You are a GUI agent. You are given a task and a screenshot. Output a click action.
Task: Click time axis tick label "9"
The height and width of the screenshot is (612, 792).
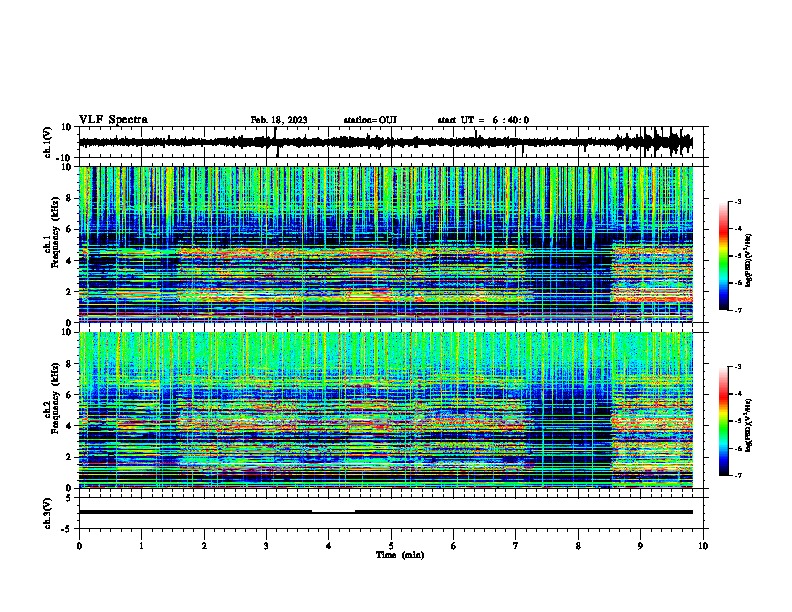tap(640, 546)
